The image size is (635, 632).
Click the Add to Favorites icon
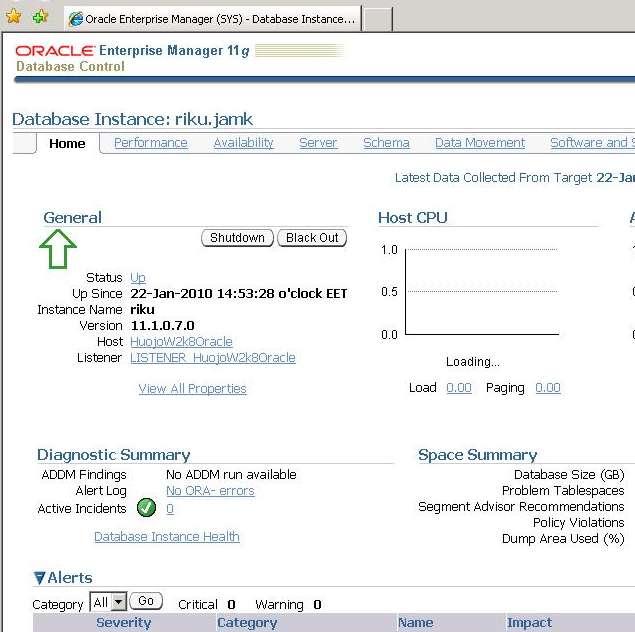pyautogui.click(x=40, y=16)
